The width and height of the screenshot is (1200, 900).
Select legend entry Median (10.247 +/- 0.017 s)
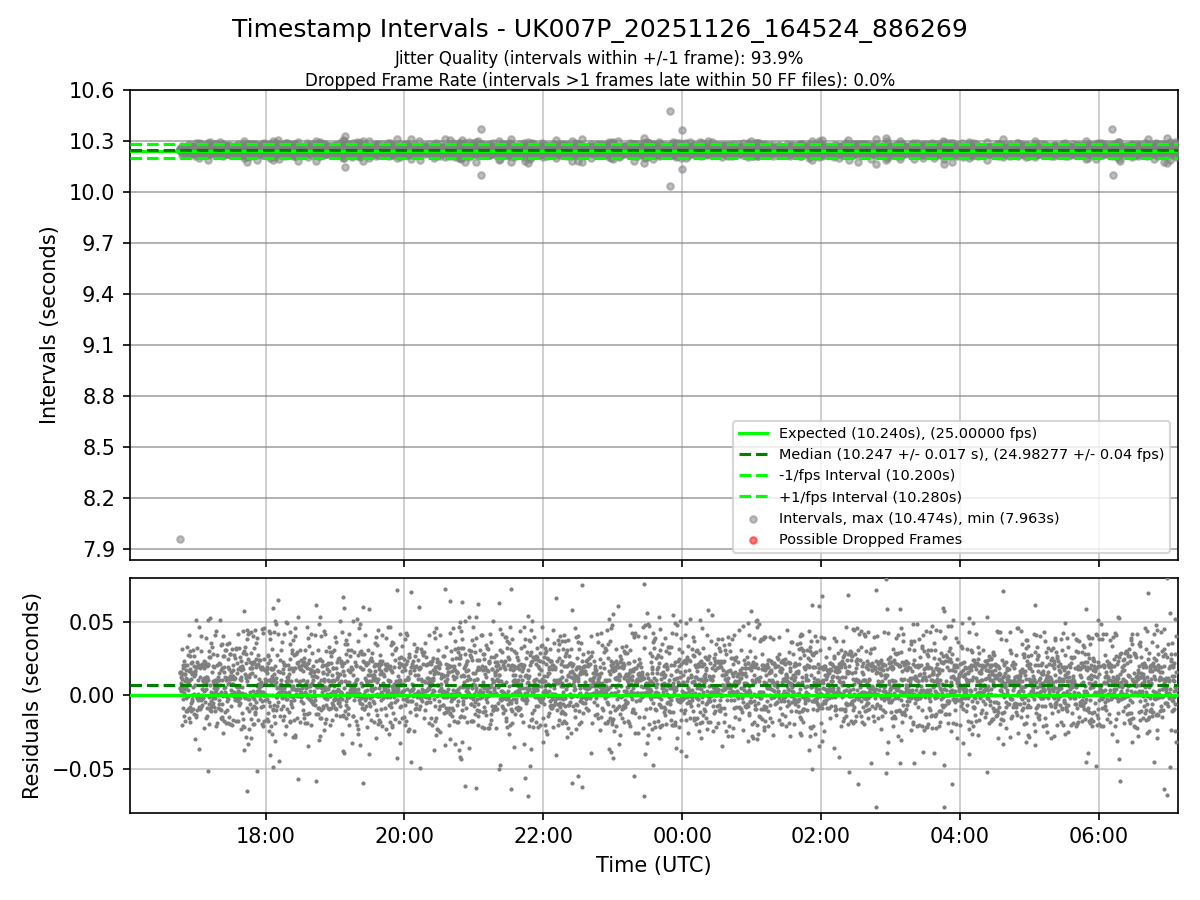(972, 454)
